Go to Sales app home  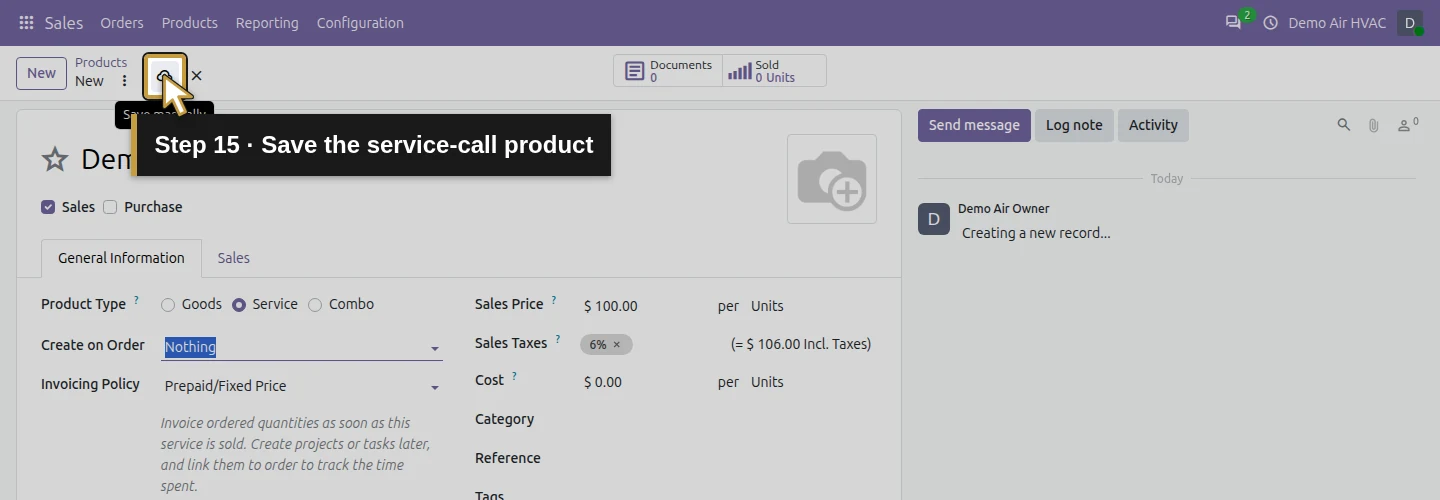coord(64,23)
